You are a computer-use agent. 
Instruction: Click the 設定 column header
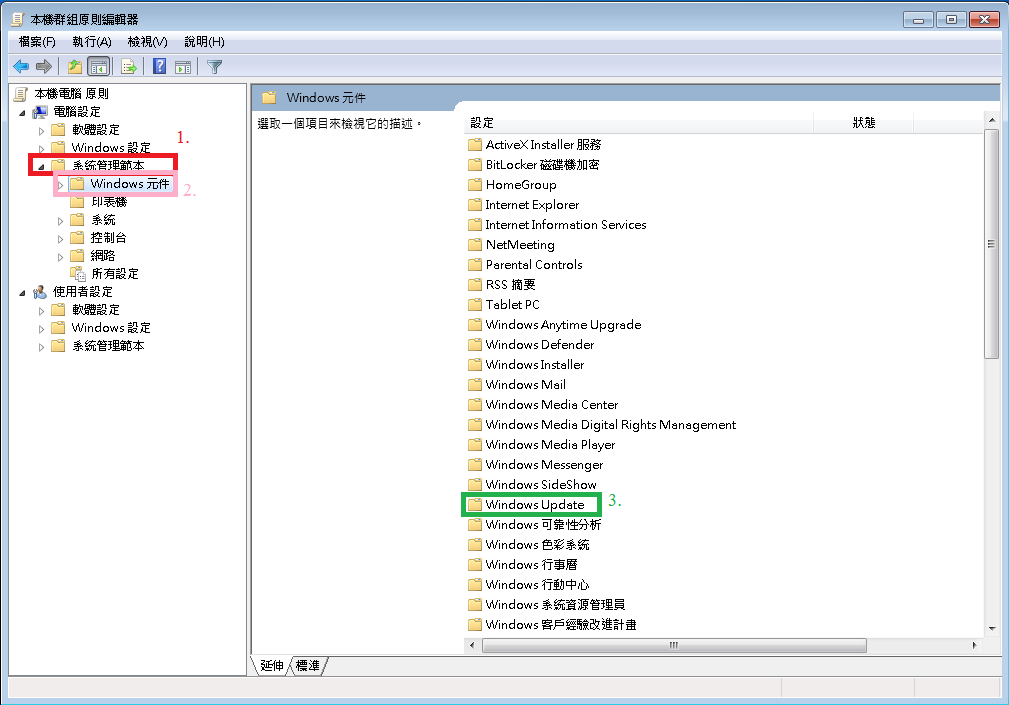[x=482, y=122]
